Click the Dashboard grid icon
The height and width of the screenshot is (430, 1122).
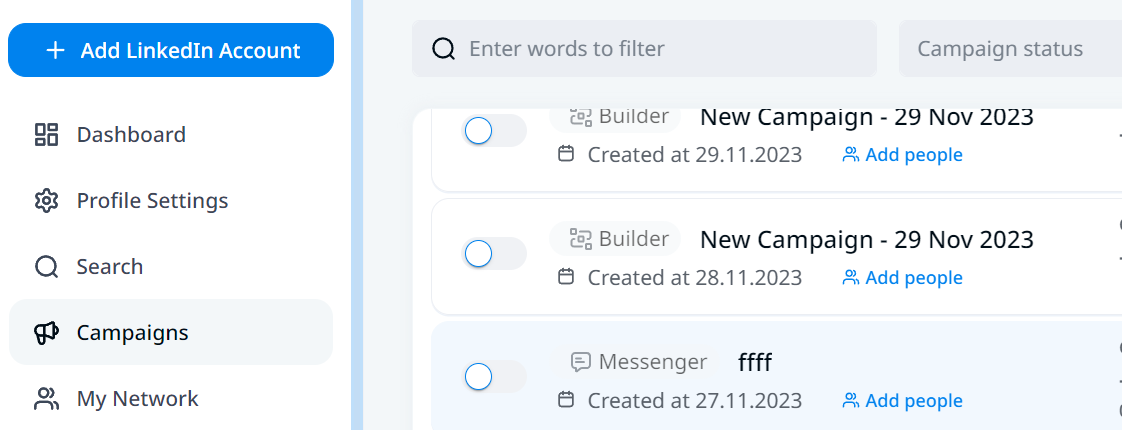(46, 135)
